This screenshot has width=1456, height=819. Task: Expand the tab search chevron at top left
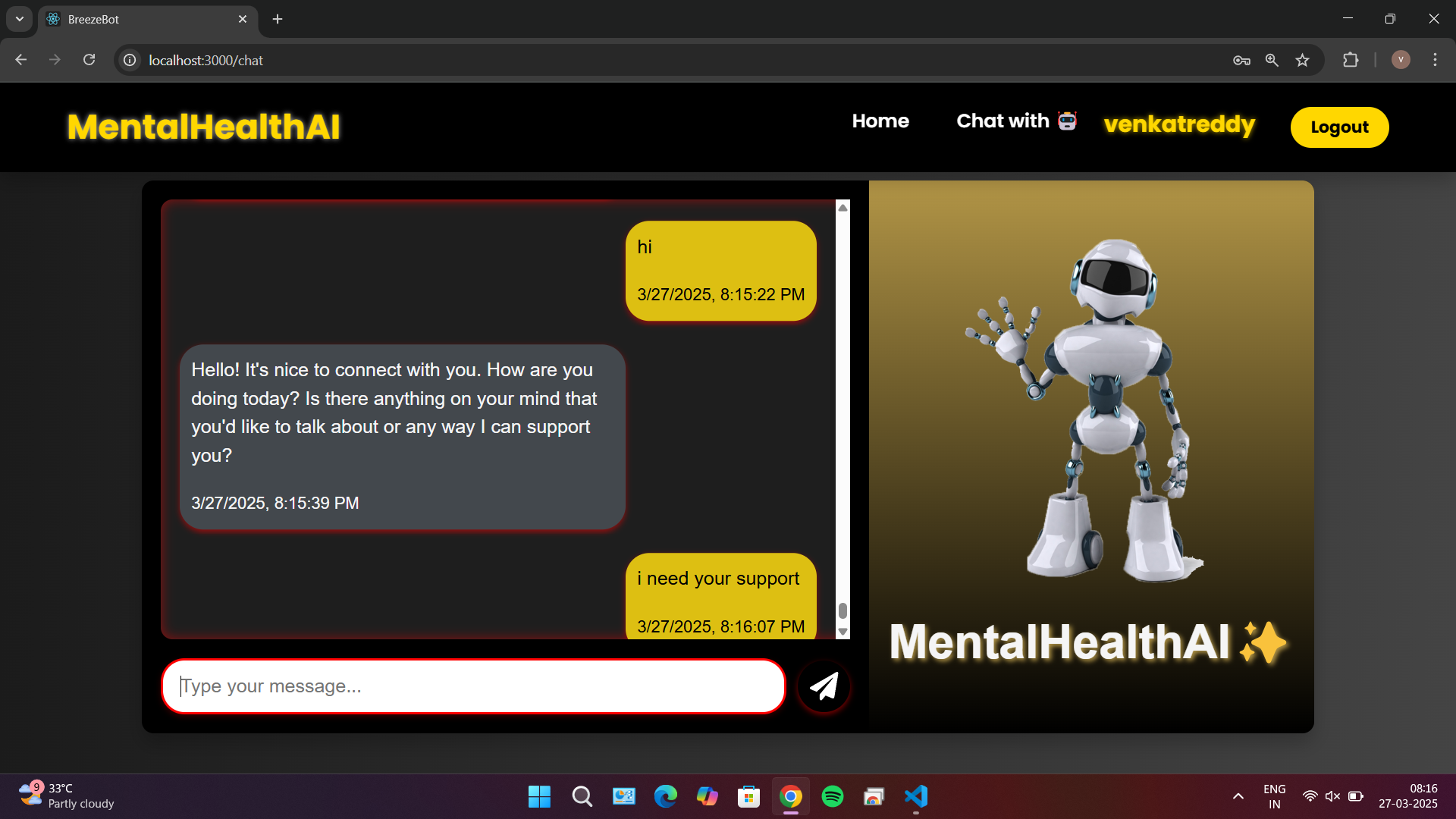[x=19, y=19]
